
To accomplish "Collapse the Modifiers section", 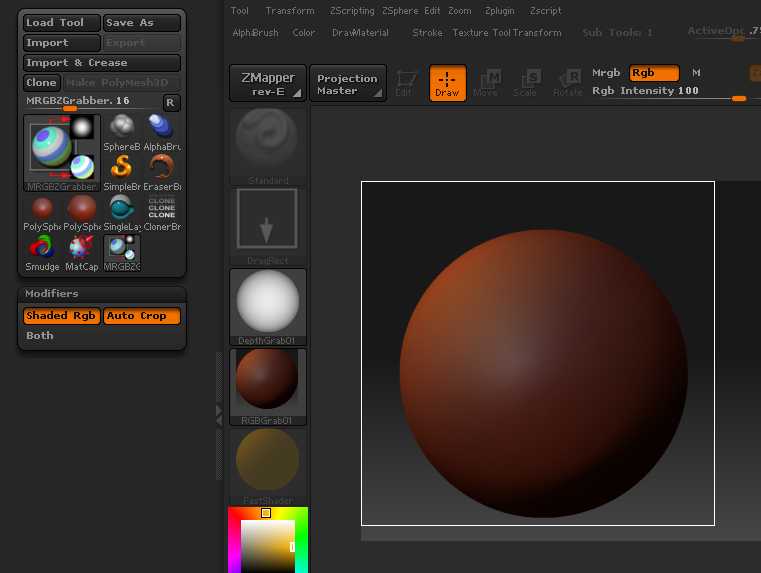I will click(52, 294).
